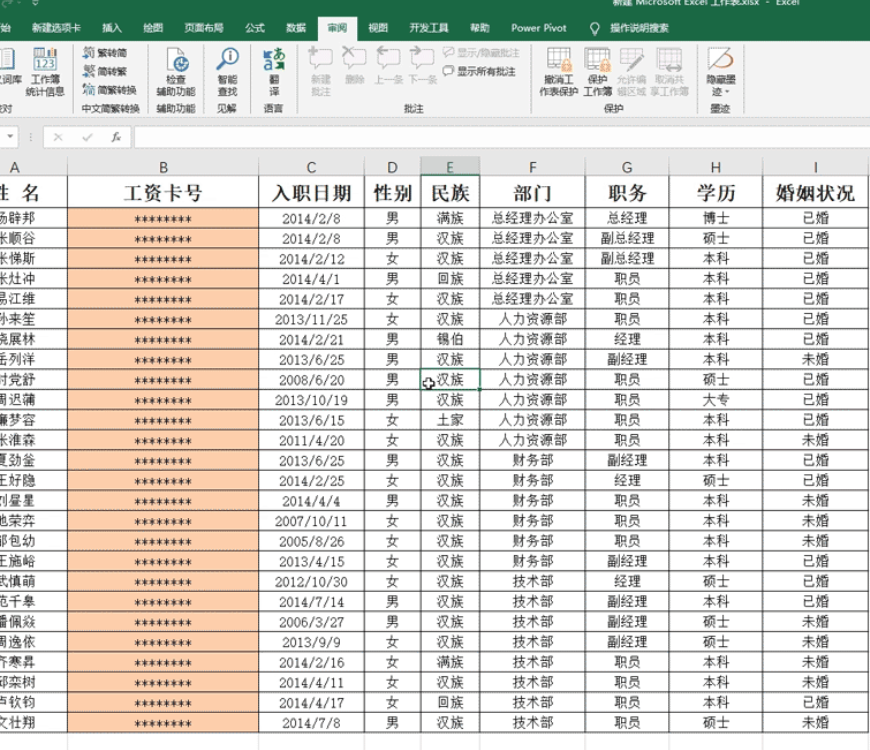Click the formula bar confirm checkmark icon

(87, 137)
